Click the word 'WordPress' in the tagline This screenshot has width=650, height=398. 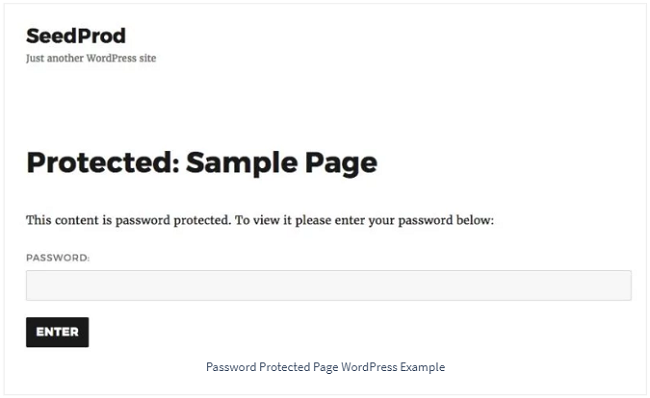point(111,58)
